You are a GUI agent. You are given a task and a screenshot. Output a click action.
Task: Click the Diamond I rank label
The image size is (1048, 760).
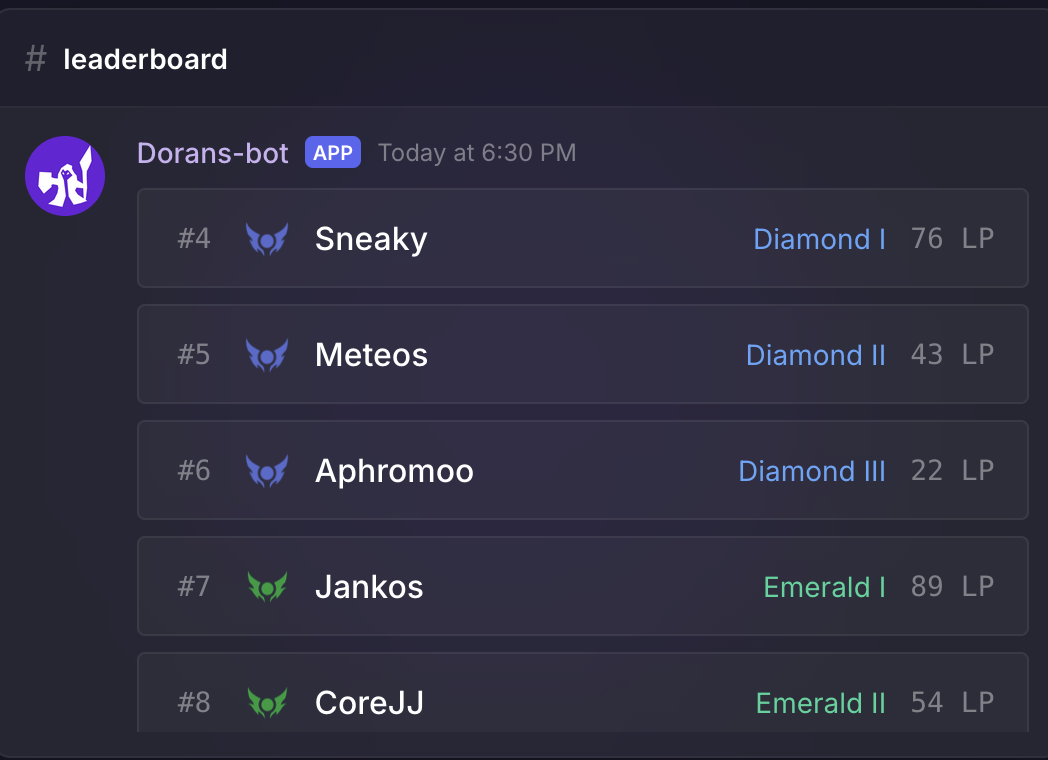(819, 239)
